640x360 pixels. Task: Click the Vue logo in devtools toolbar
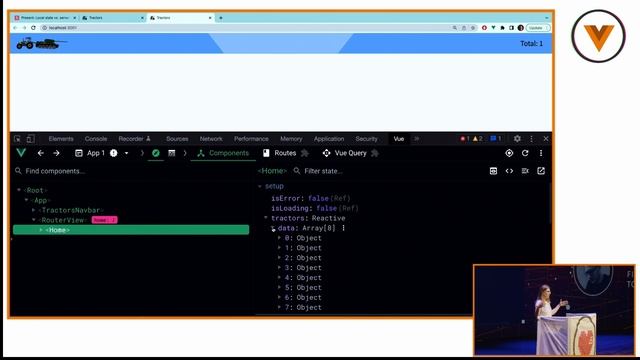[21, 153]
